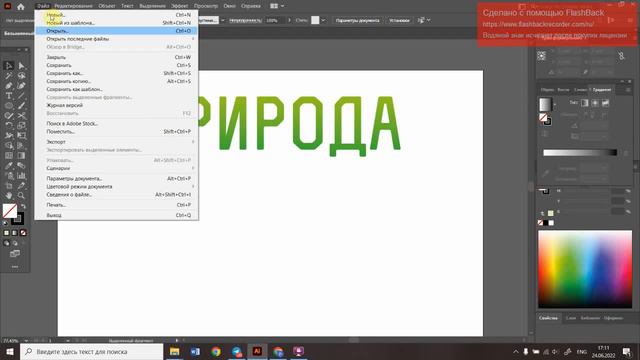
Task: Open the Edit menu in menu bar
Action: coord(73,6)
